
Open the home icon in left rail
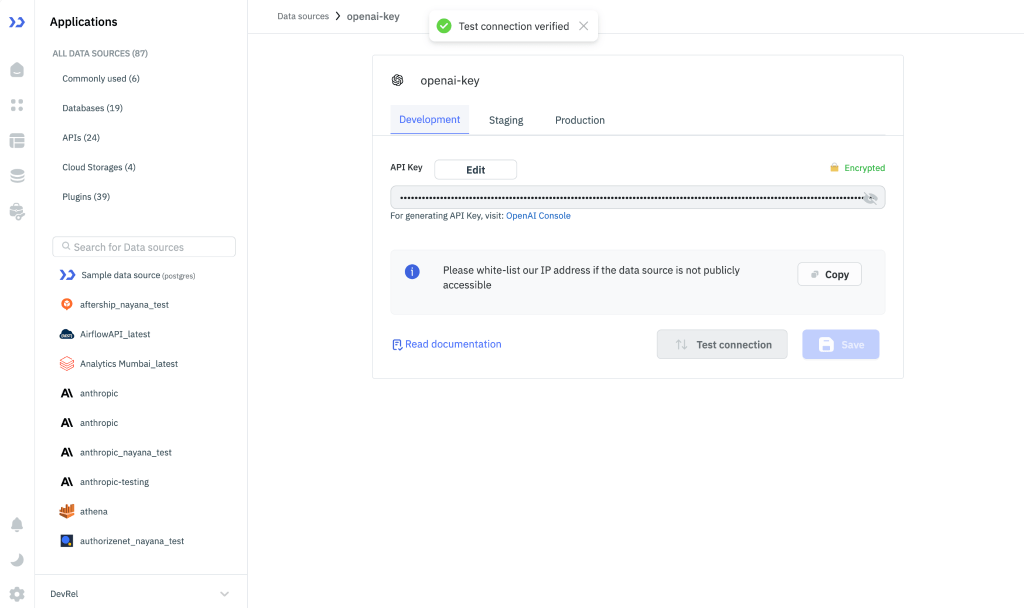coord(17,70)
